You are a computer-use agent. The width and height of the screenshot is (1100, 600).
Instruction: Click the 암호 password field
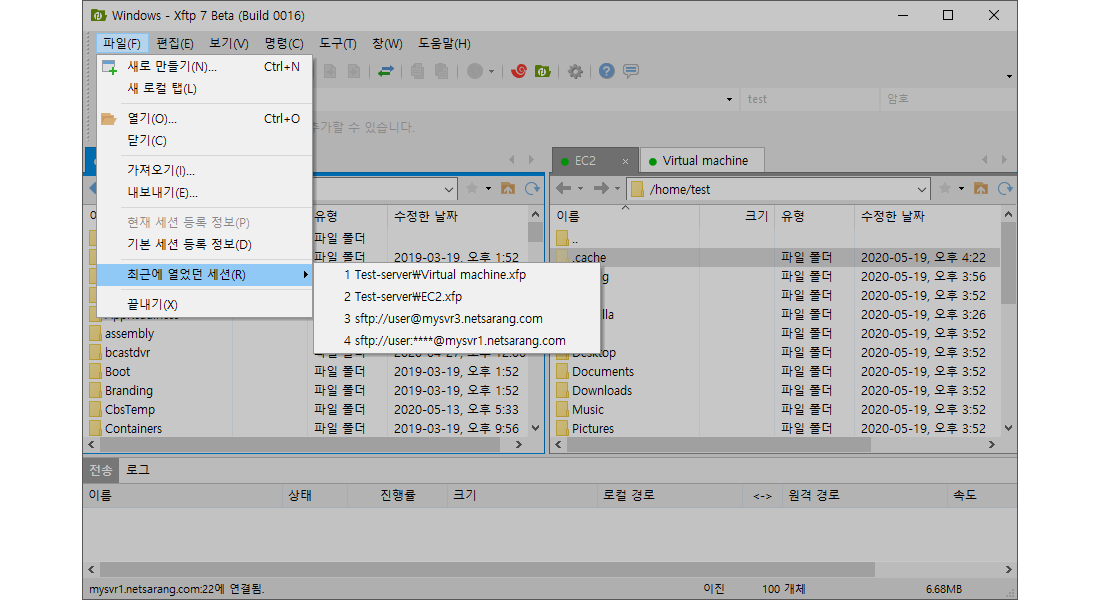click(946, 99)
